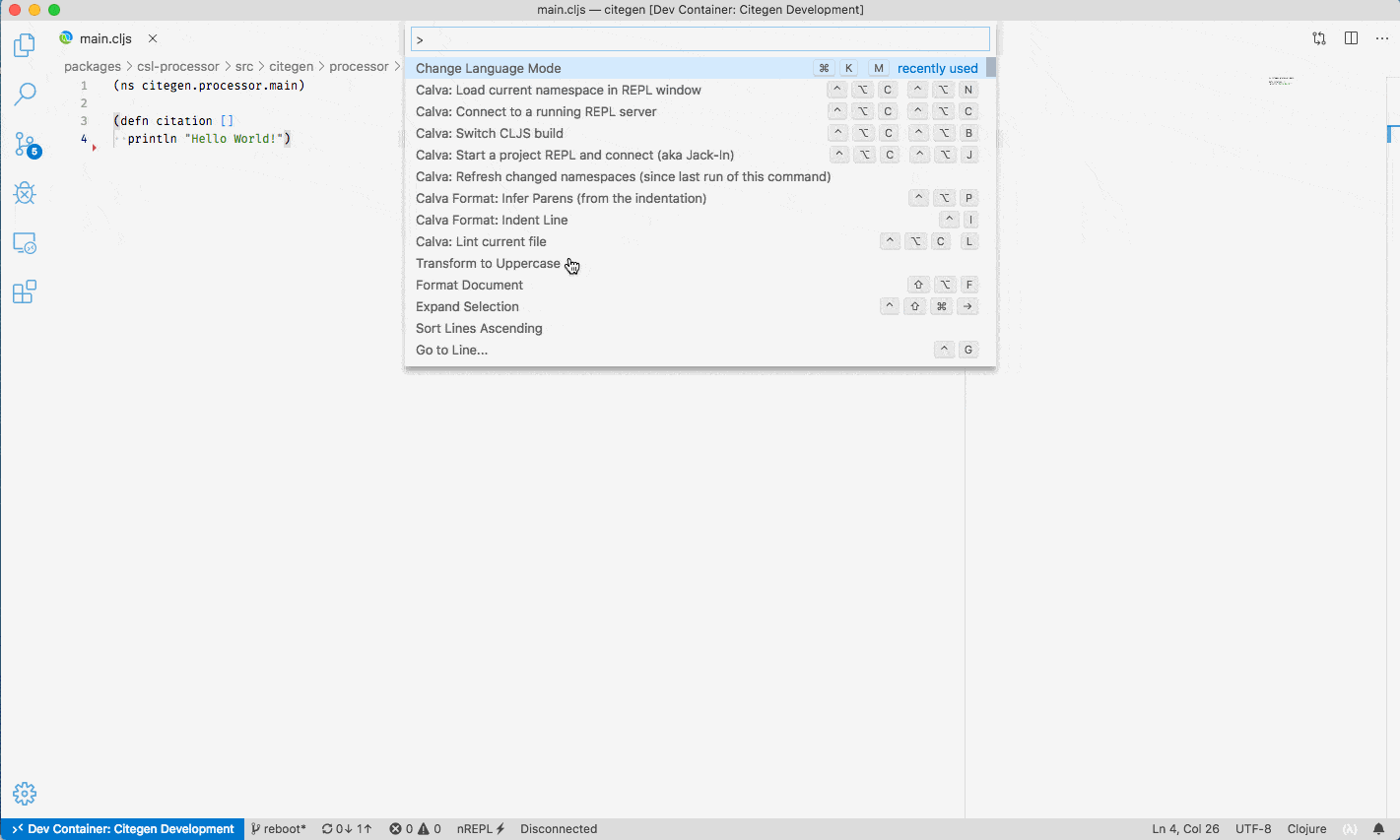
Task: Click the minimap preview of main.cljs
Action: [x=1281, y=80]
